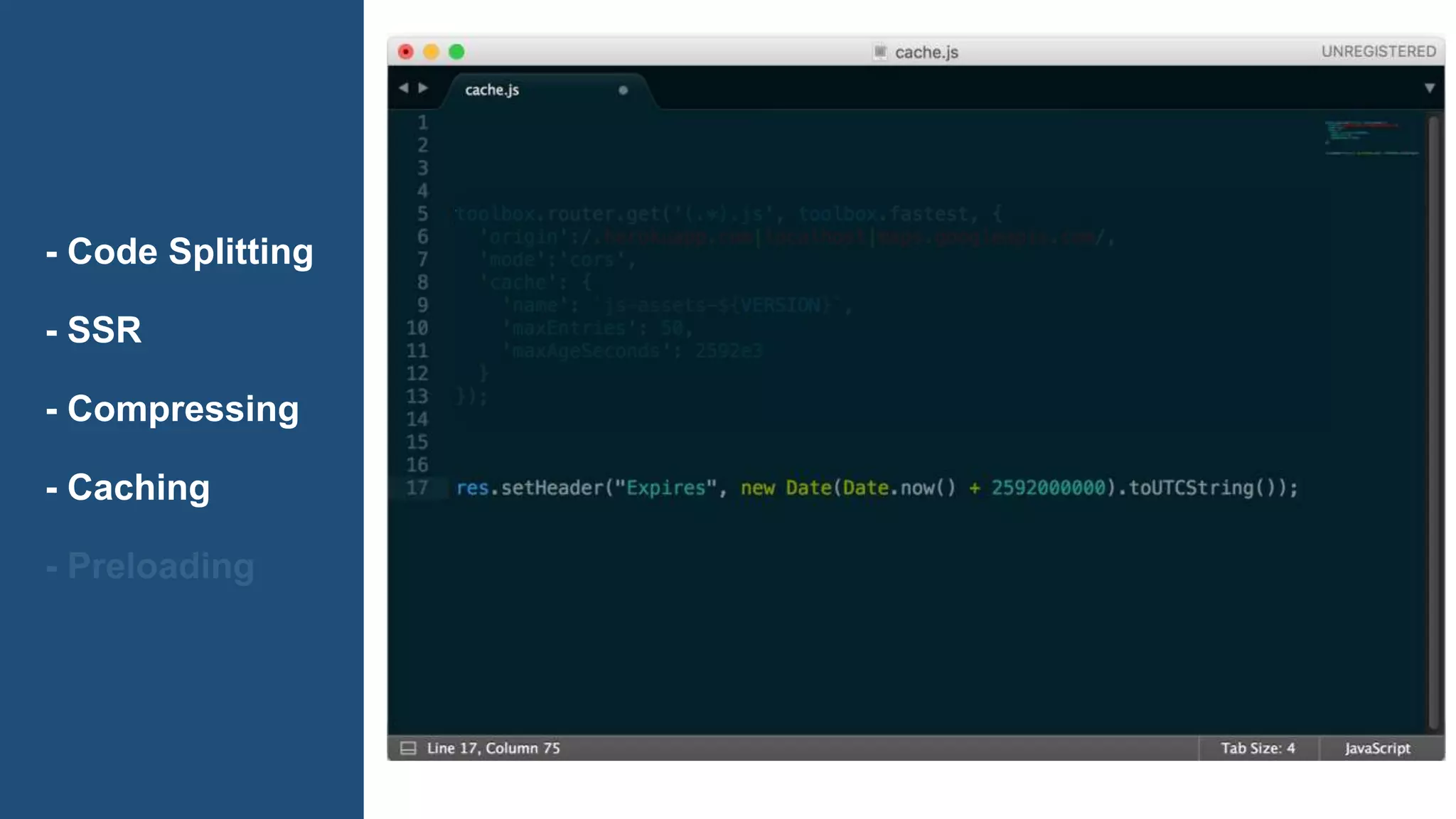
Task: Place cursor on the "Expires" string
Action: point(665,488)
